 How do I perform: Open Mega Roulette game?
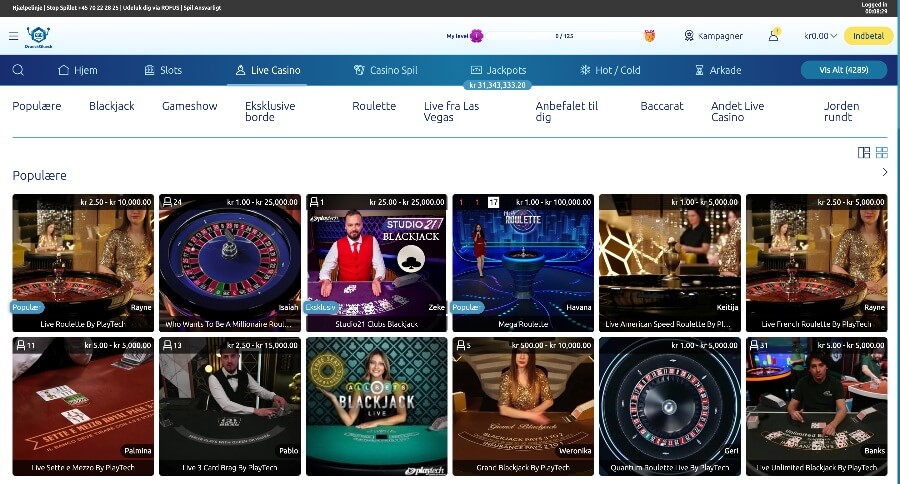pos(523,263)
